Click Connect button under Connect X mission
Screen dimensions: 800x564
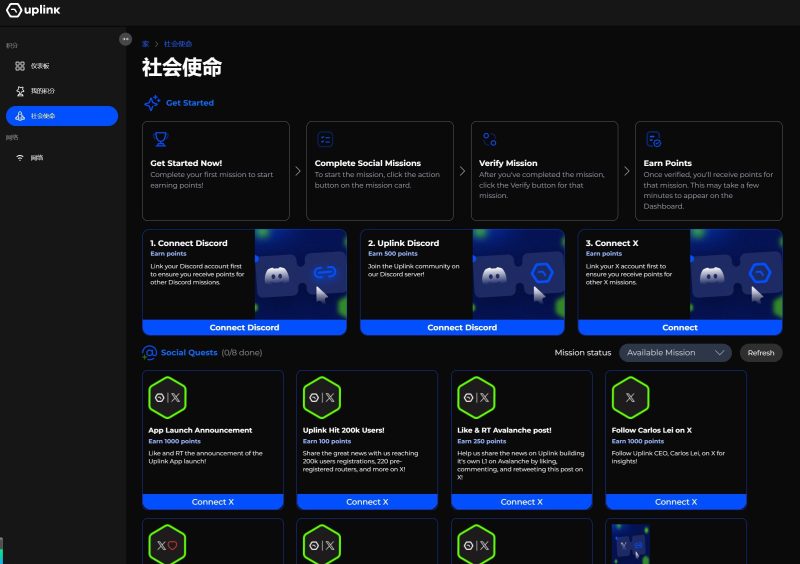click(680, 327)
